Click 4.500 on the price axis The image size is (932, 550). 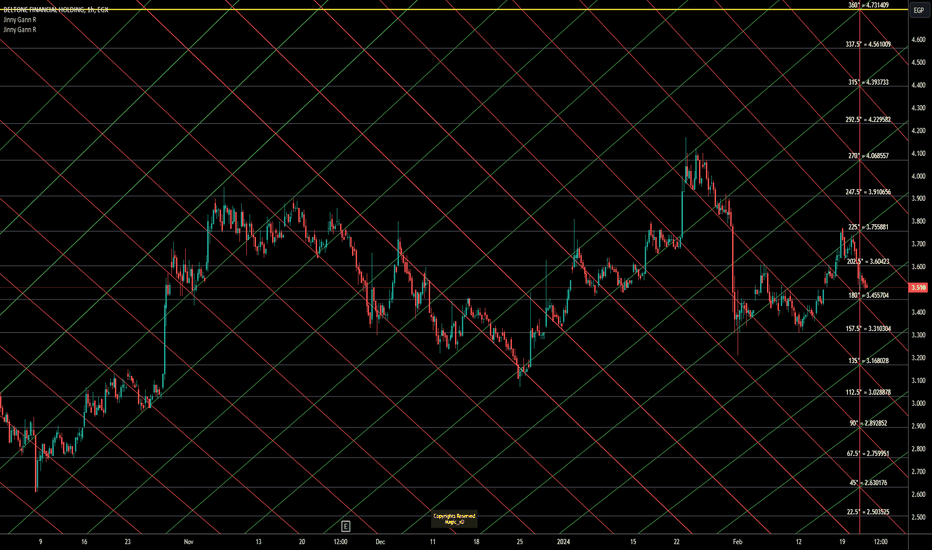click(x=918, y=62)
